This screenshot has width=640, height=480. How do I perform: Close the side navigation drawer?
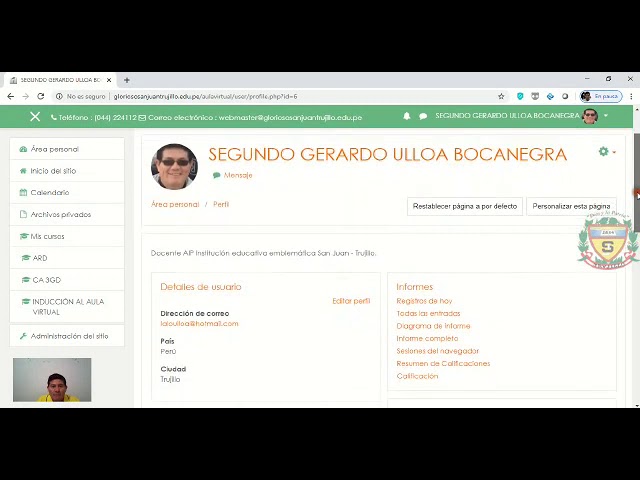point(35,117)
